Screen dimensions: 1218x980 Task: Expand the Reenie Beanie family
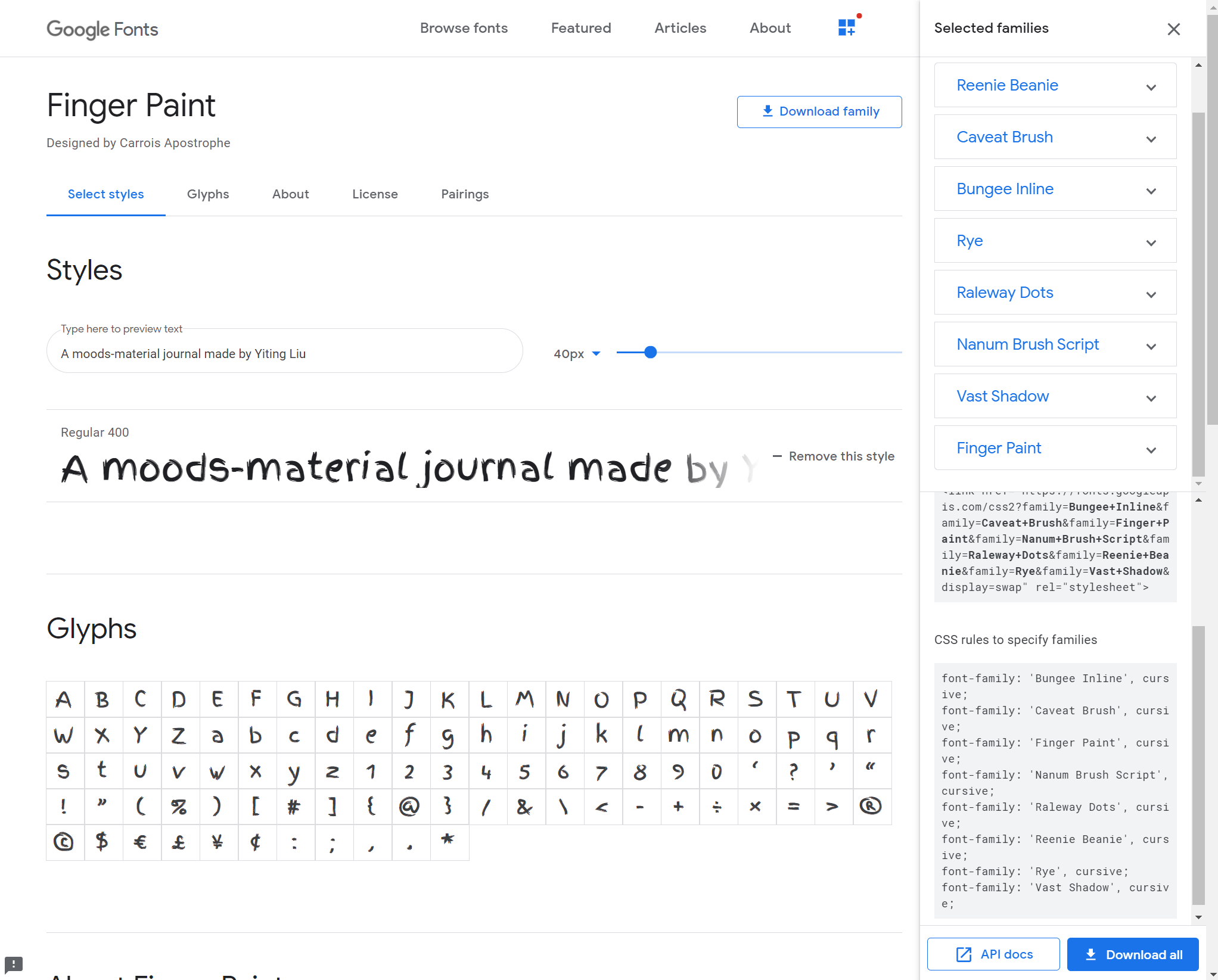[1151, 87]
